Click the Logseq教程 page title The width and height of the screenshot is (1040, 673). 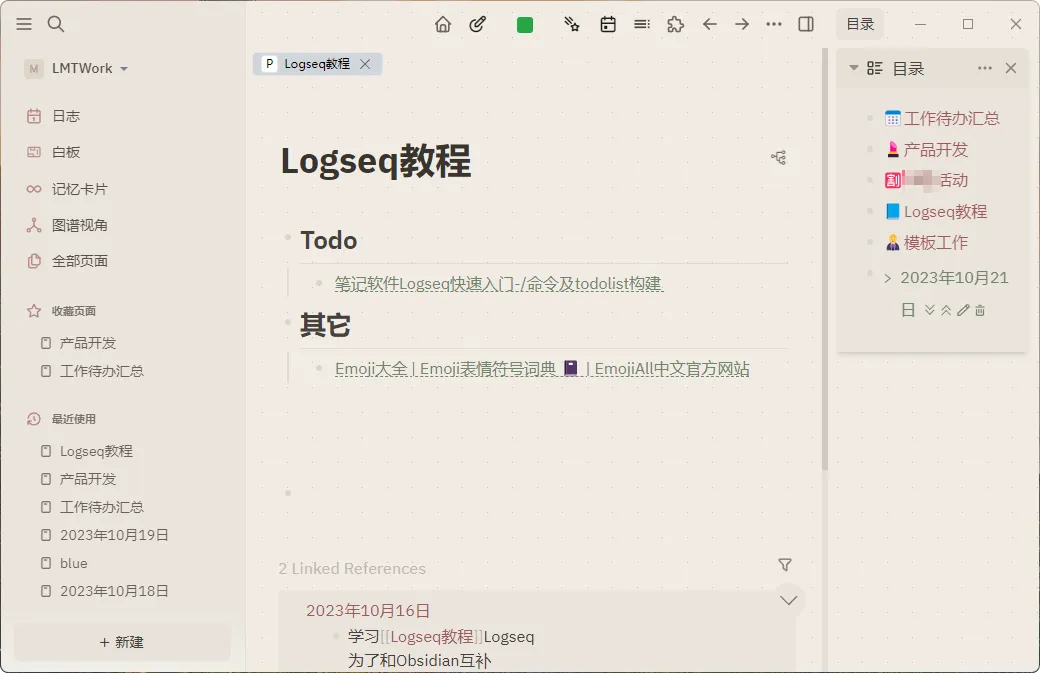(x=376, y=161)
